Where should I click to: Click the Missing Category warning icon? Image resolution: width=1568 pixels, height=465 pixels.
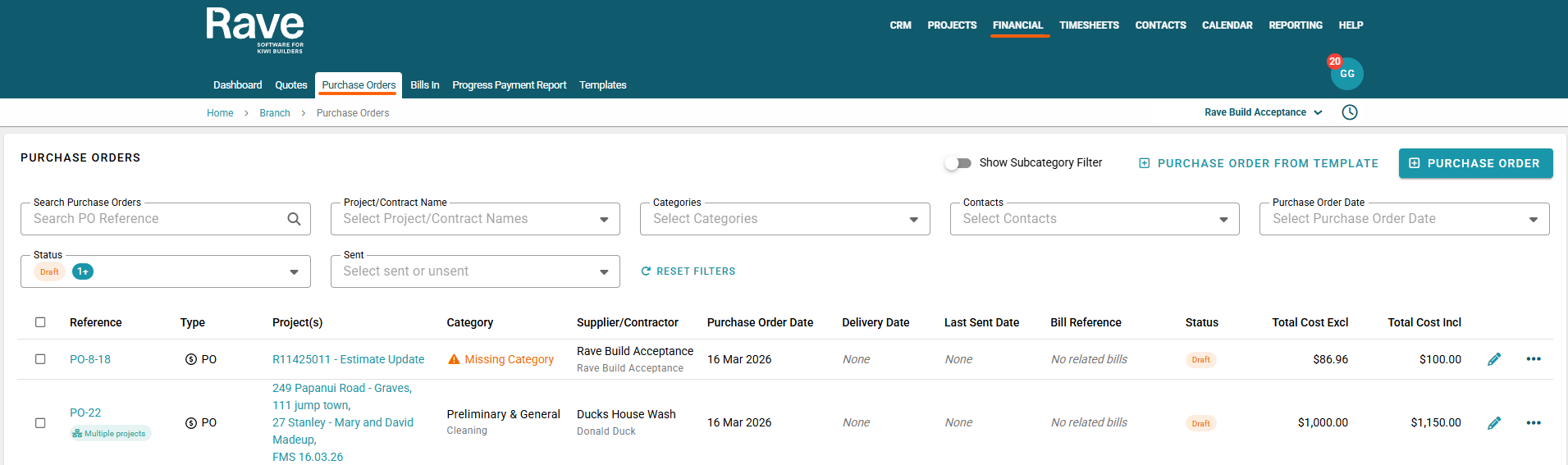454,359
